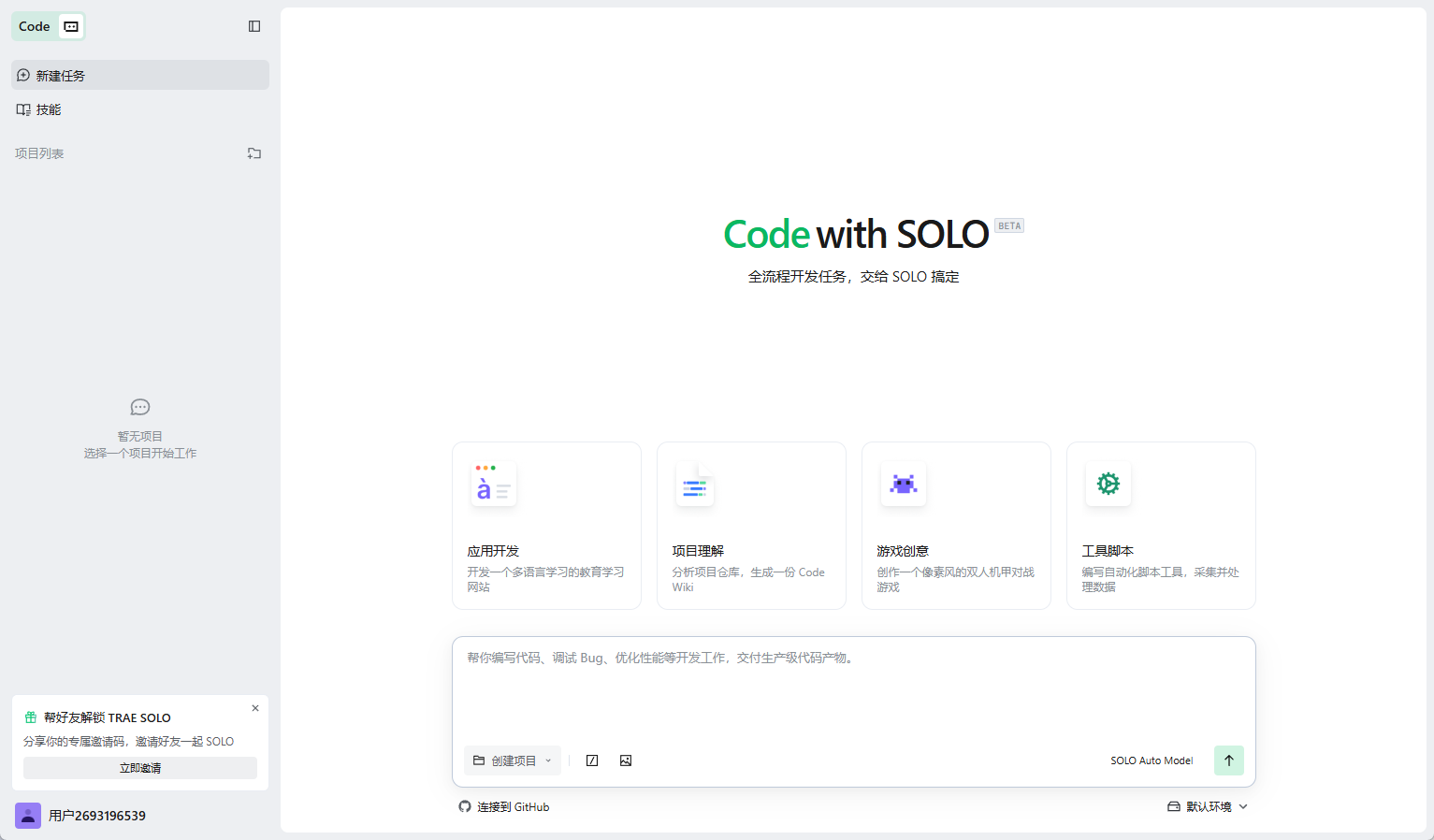Click the 立即邀请 button
The width and height of the screenshot is (1434, 840).
(140, 768)
